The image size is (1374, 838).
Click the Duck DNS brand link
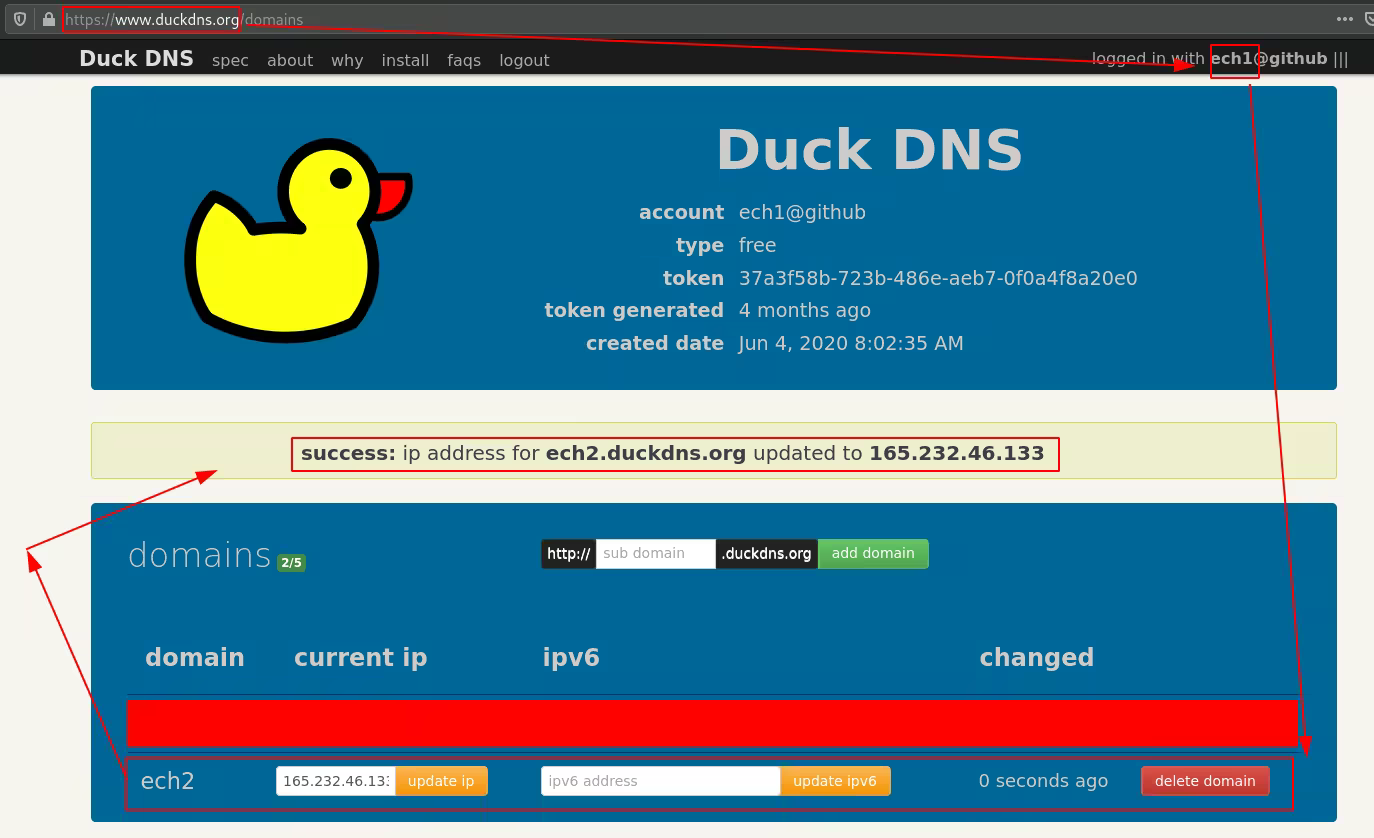[137, 58]
